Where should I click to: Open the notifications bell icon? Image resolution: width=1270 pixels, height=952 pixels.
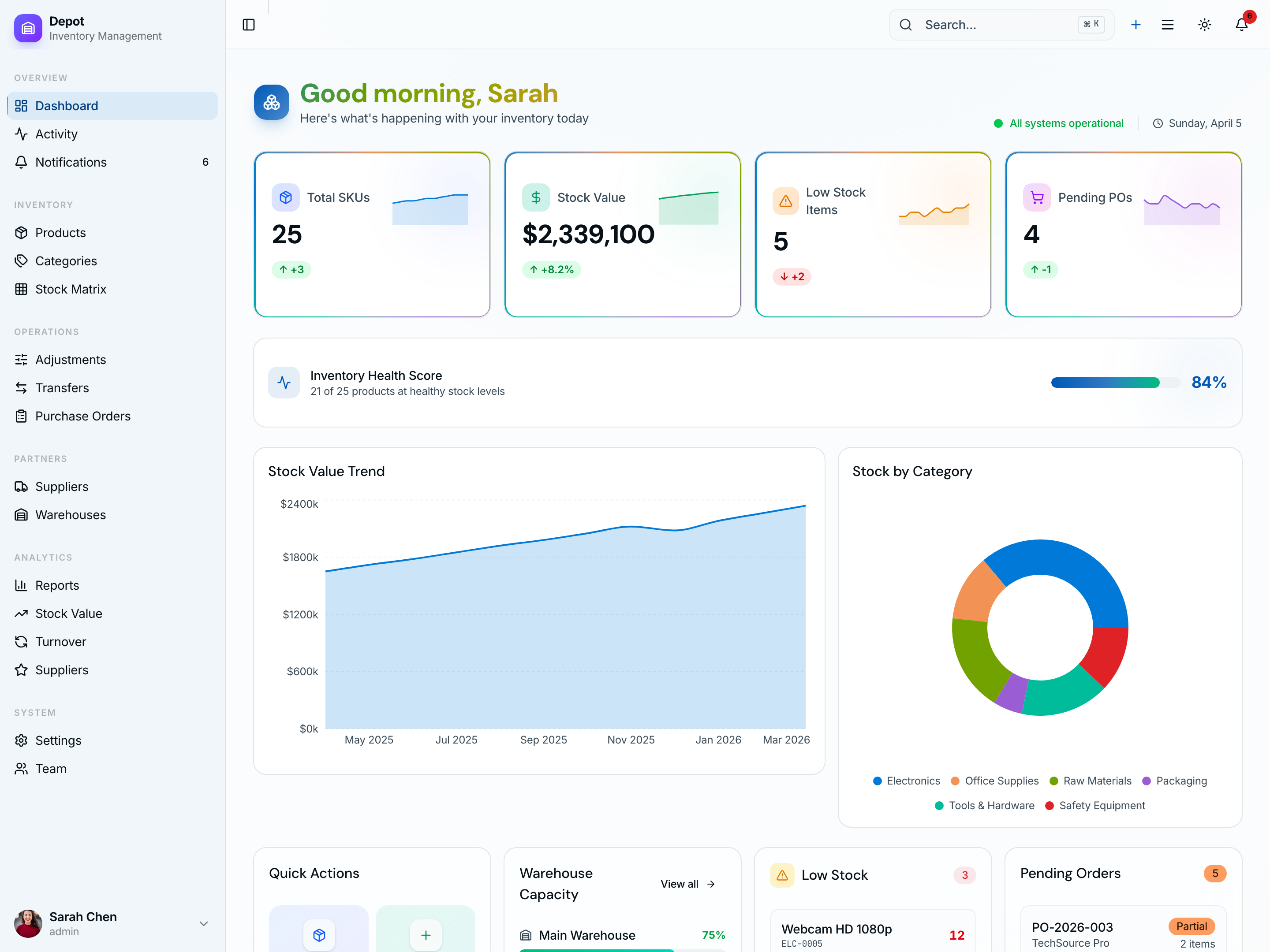[x=1241, y=25]
